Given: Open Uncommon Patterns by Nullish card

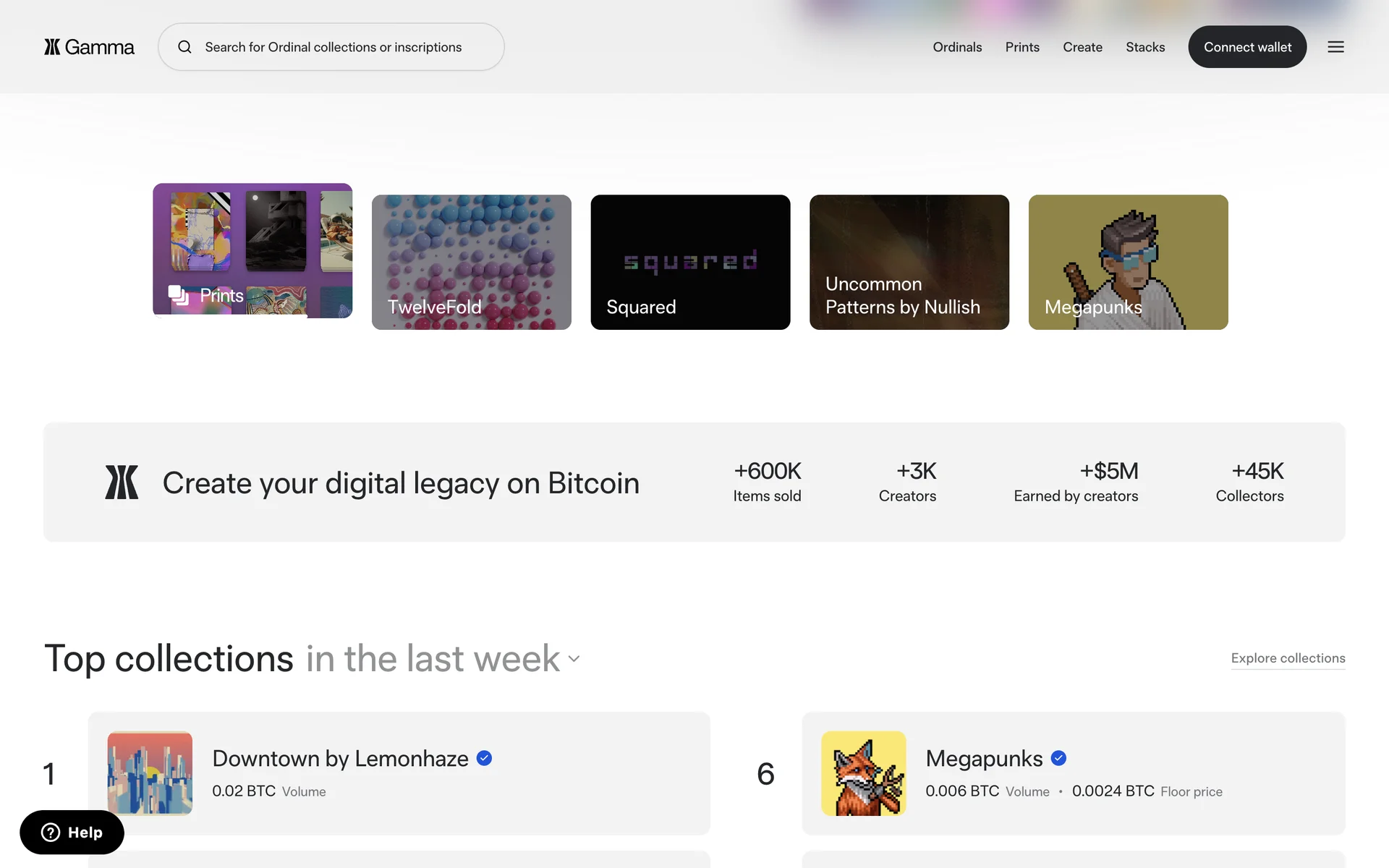Looking at the screenshot, I should [x=909, y=262].
